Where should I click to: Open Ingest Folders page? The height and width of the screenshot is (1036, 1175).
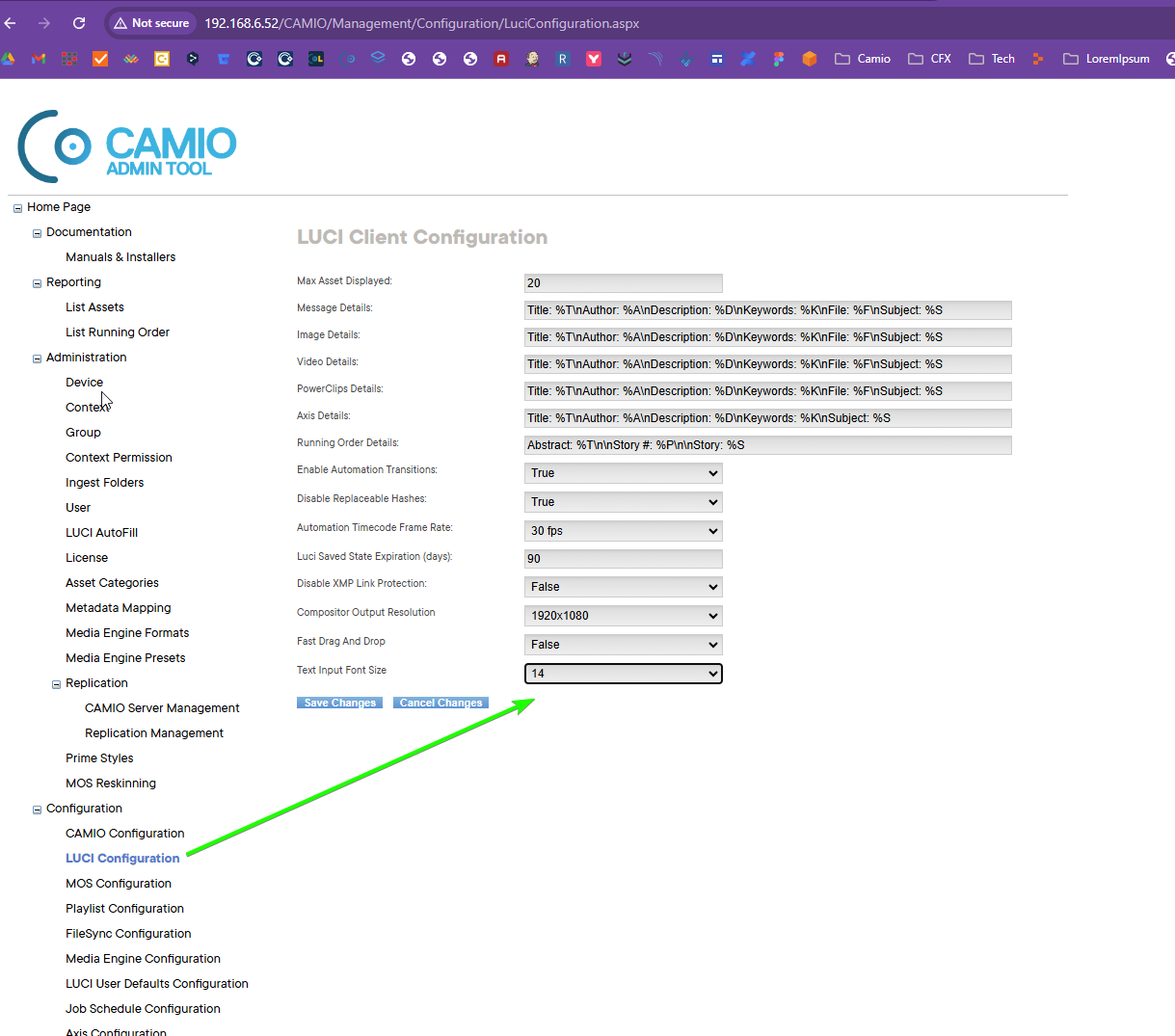(x=104, y=483)
